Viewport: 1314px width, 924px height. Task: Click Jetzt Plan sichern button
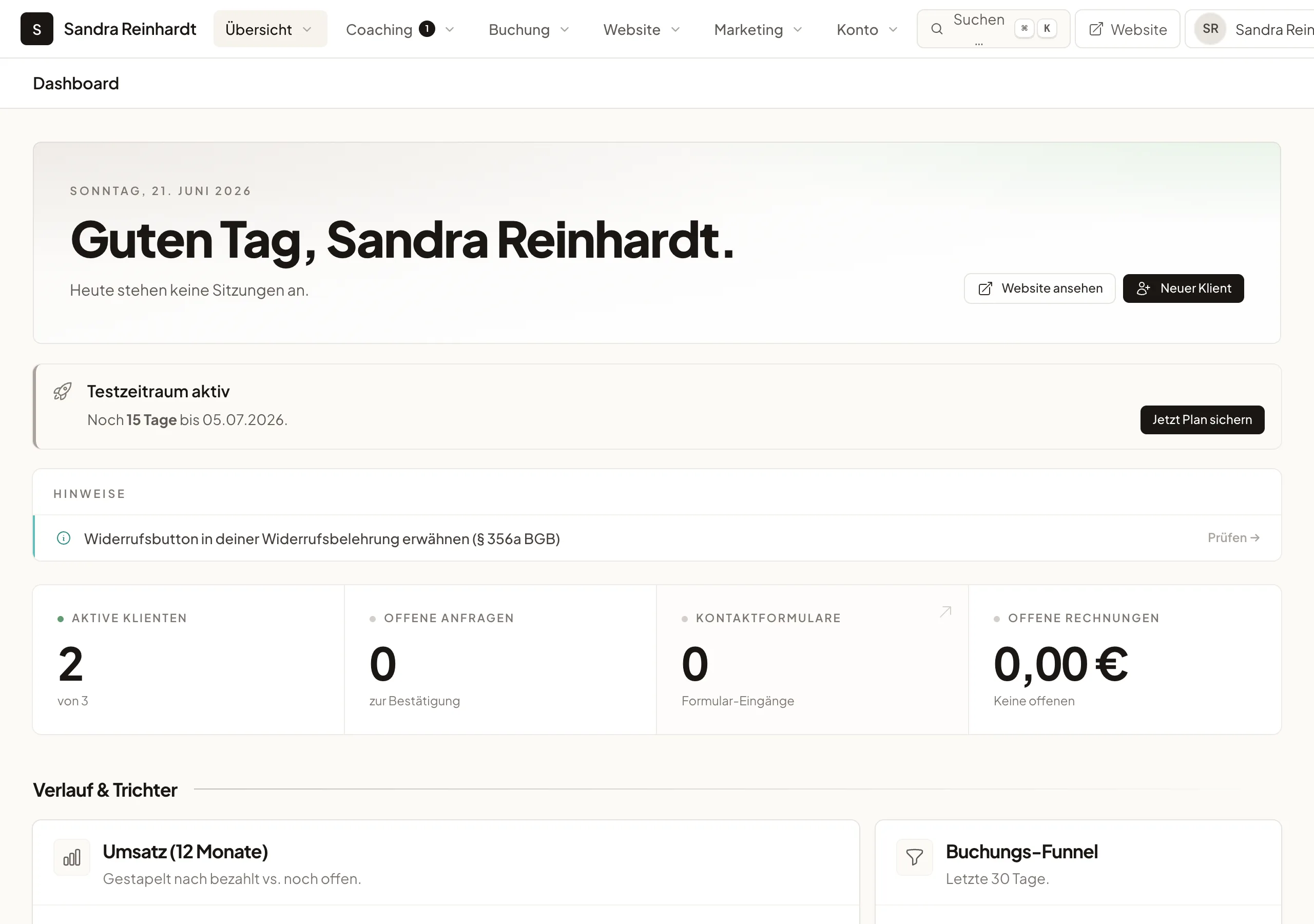pos(1202,419)
